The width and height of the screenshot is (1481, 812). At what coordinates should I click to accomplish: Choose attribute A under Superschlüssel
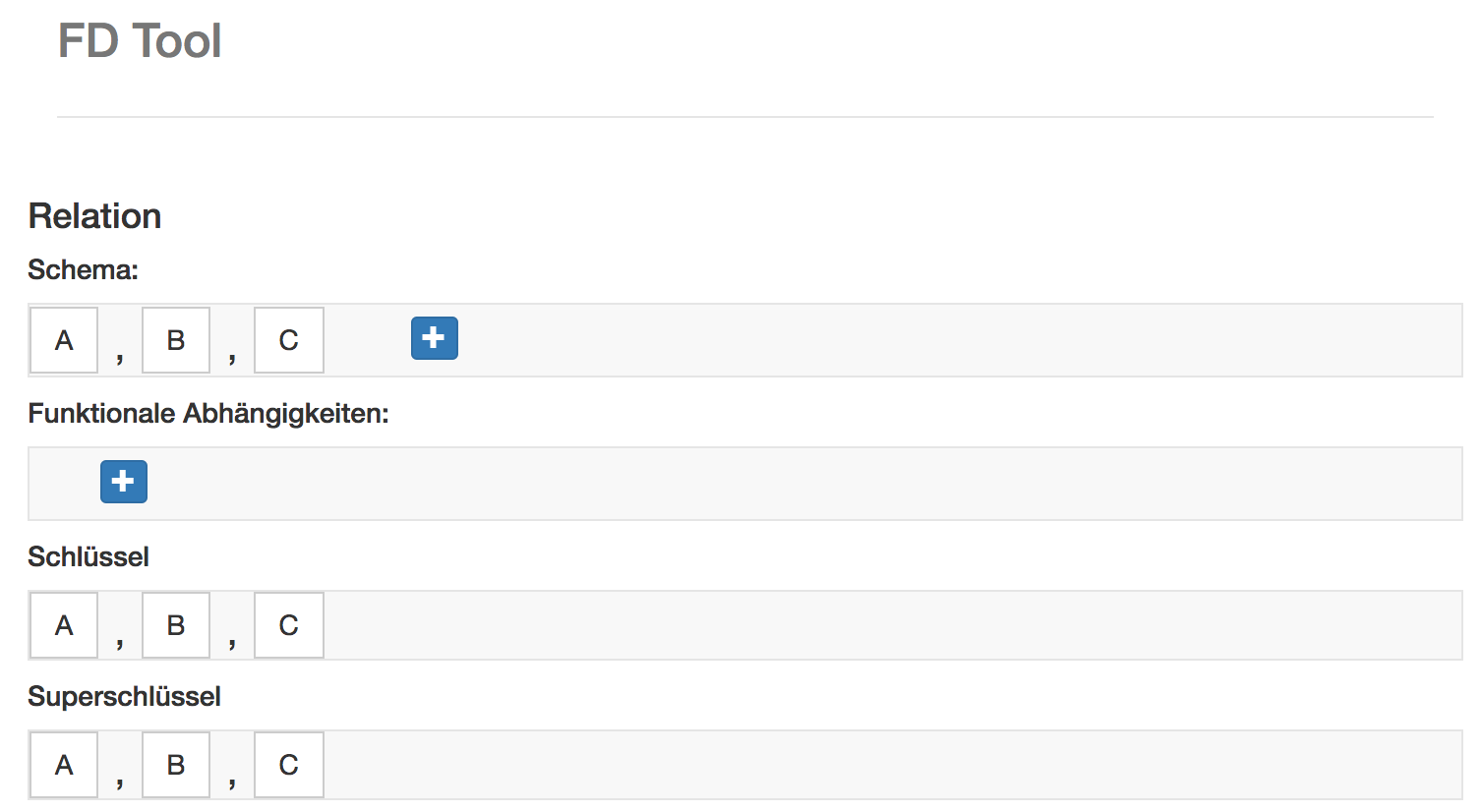point(64,765)
